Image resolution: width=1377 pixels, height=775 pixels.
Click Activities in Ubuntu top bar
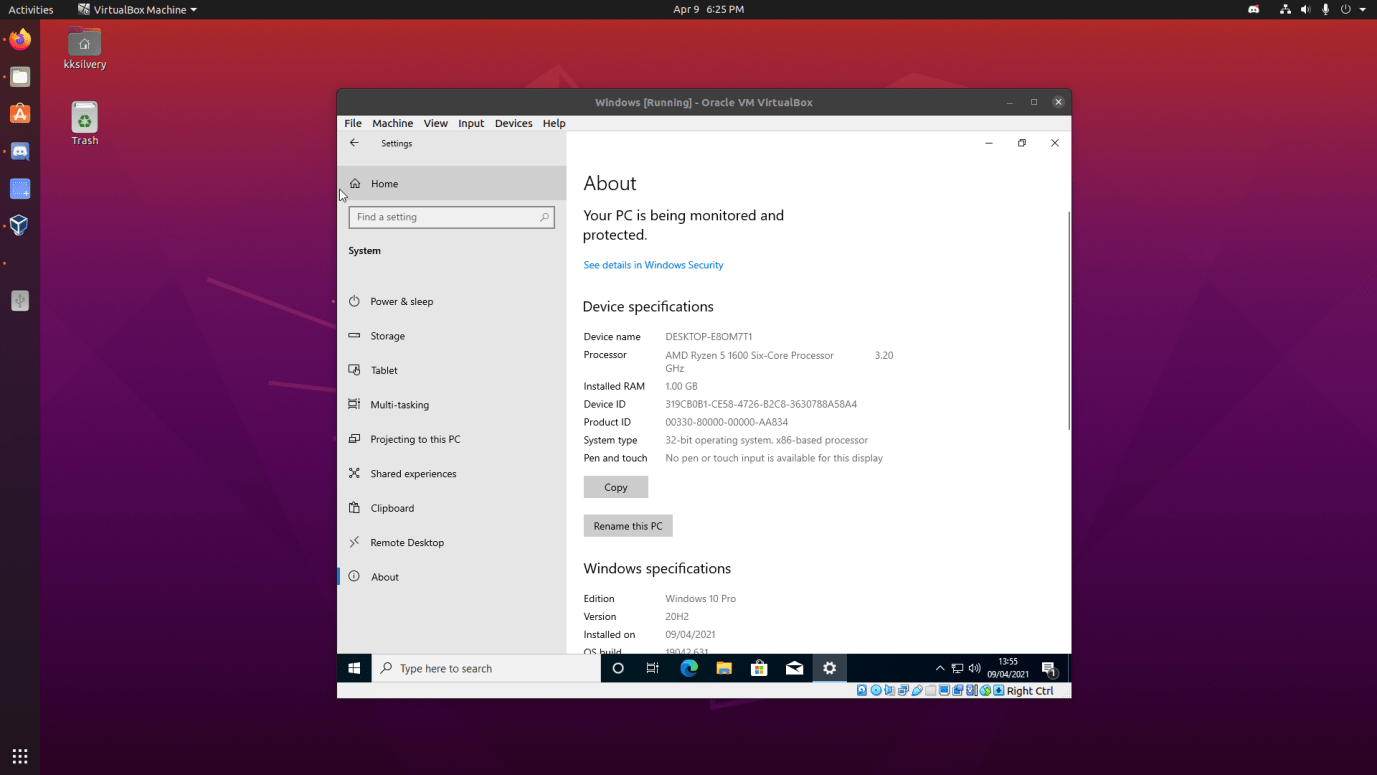click(31, 9)
